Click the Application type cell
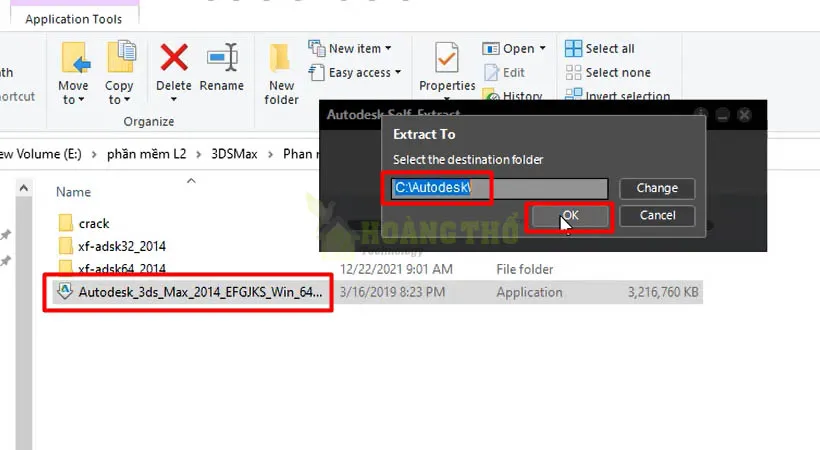Image resolution: width=820 pixels, height=450 pixels. click(x=529, y=292)
